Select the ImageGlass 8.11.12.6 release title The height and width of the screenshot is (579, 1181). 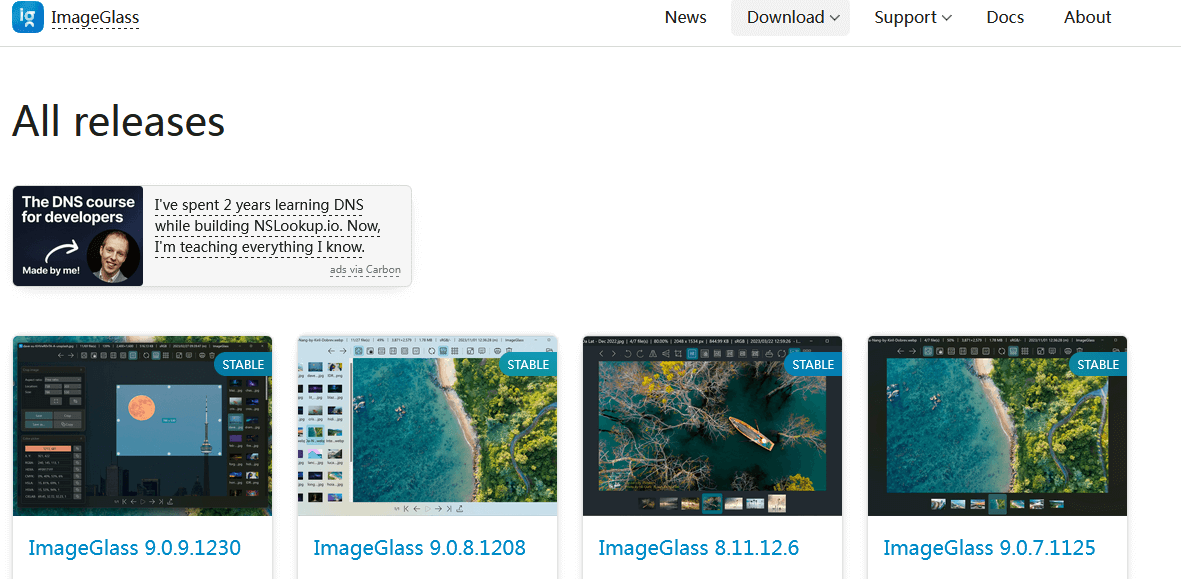[x=698, y=548]
